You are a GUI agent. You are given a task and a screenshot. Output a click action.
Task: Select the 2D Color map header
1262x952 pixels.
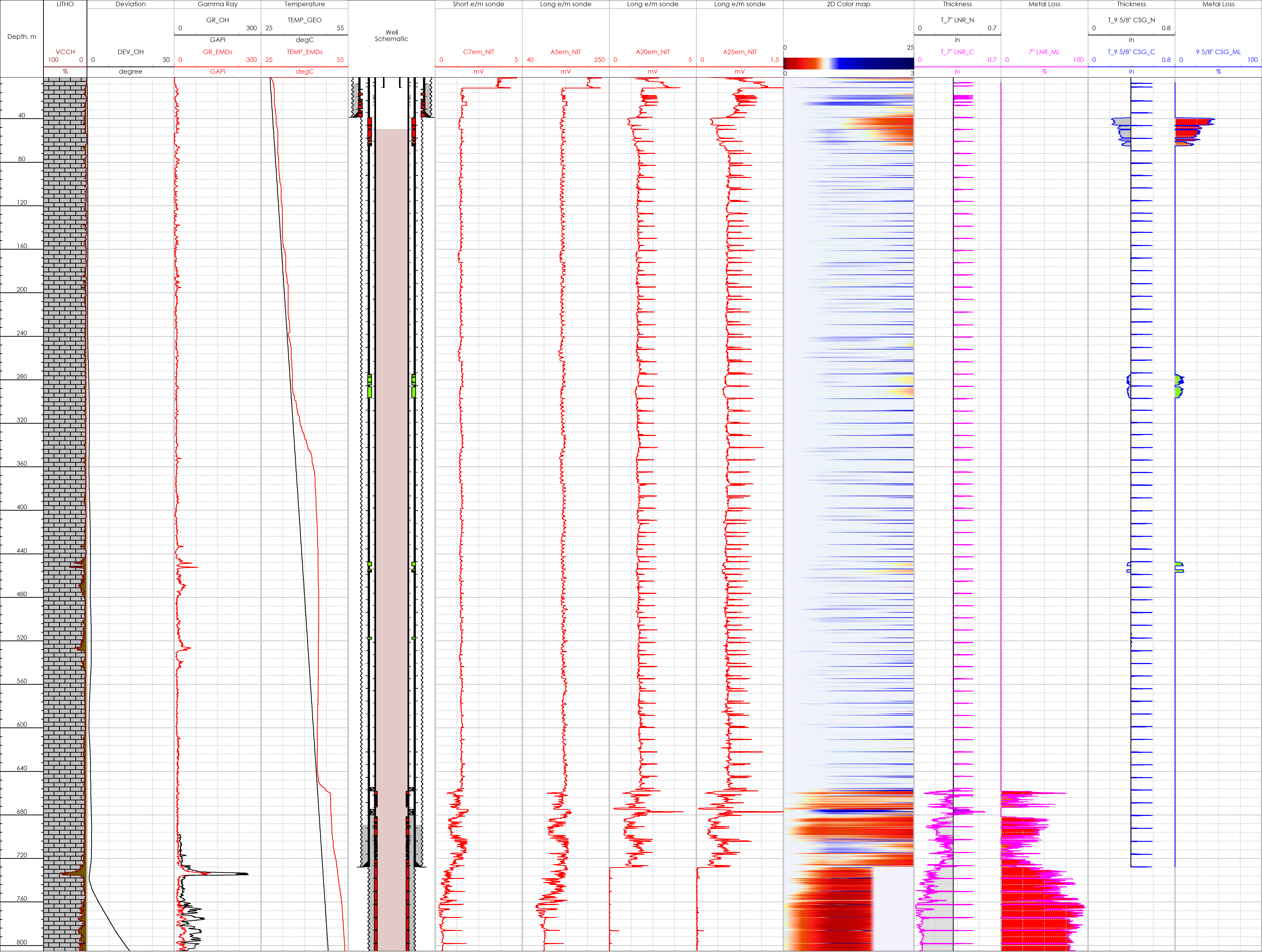coord(848,4)
